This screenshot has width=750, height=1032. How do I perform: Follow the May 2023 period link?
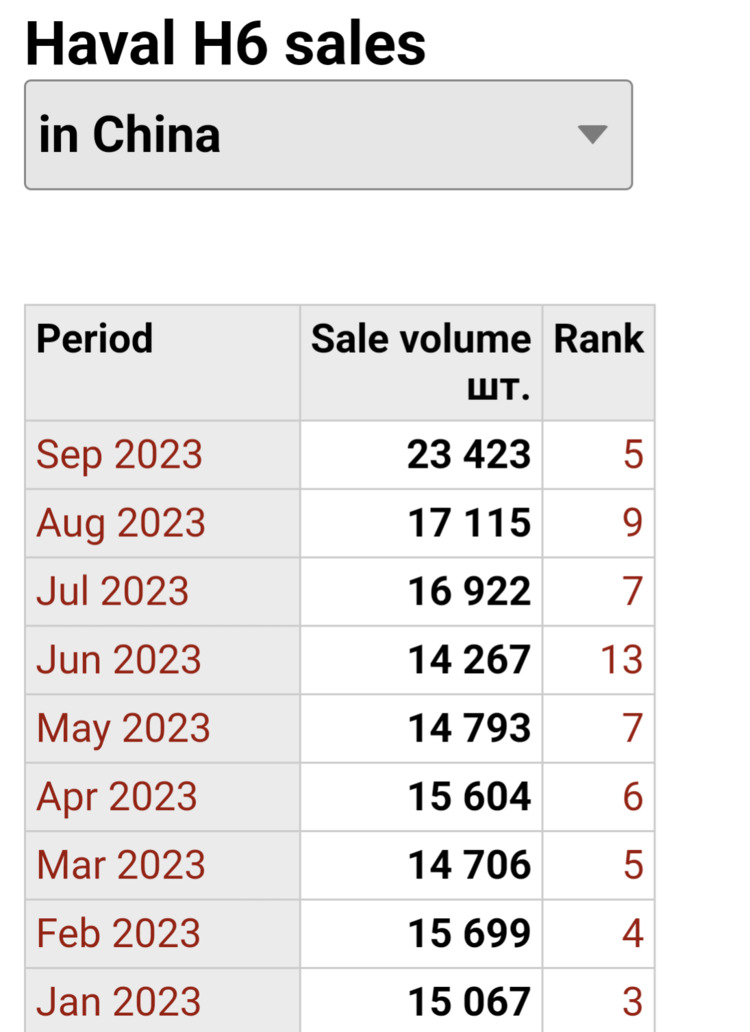click(x=123, y=729)
